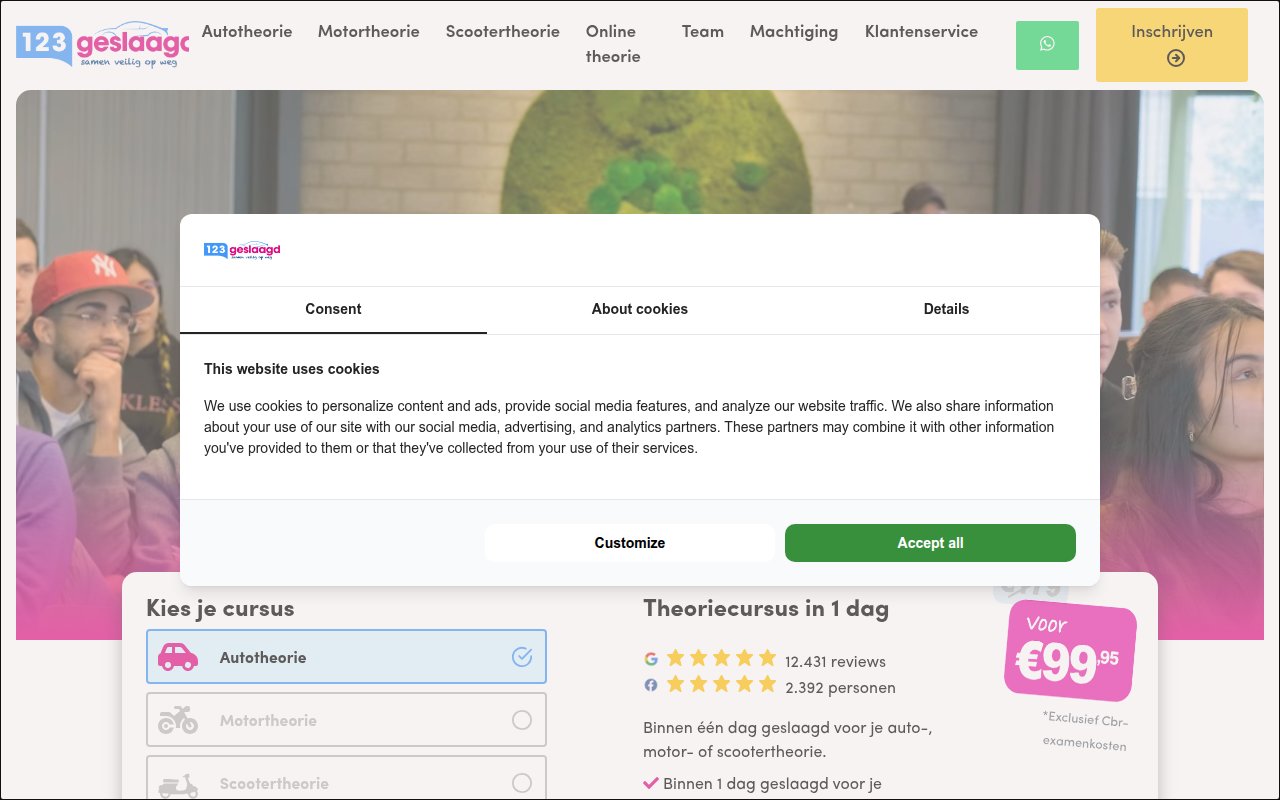Click the yellow Inschrijven button
This screenshot has width=1280, height=800.
click(x=1172, y=45)
